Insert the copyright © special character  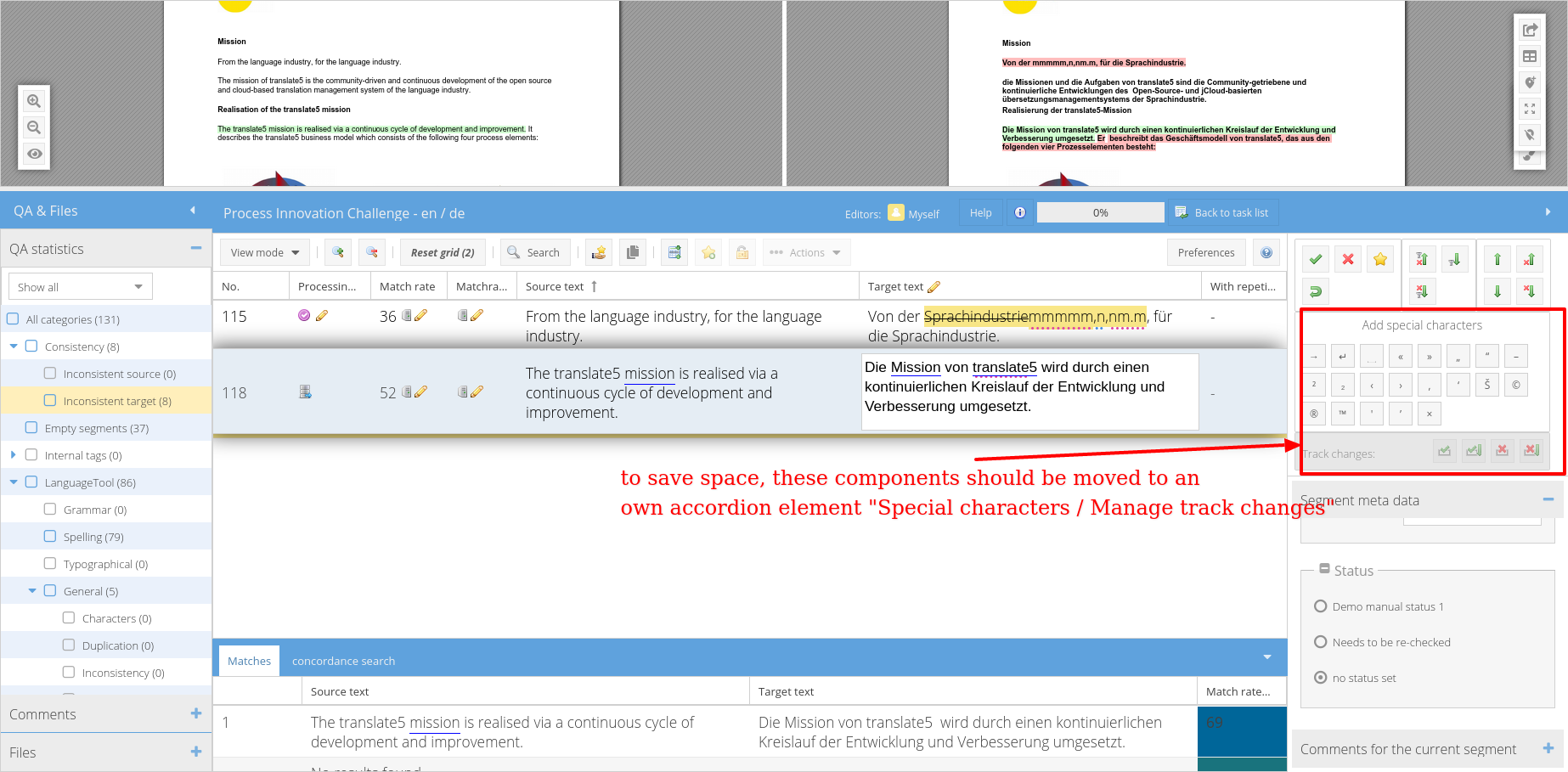(1516, 386)
